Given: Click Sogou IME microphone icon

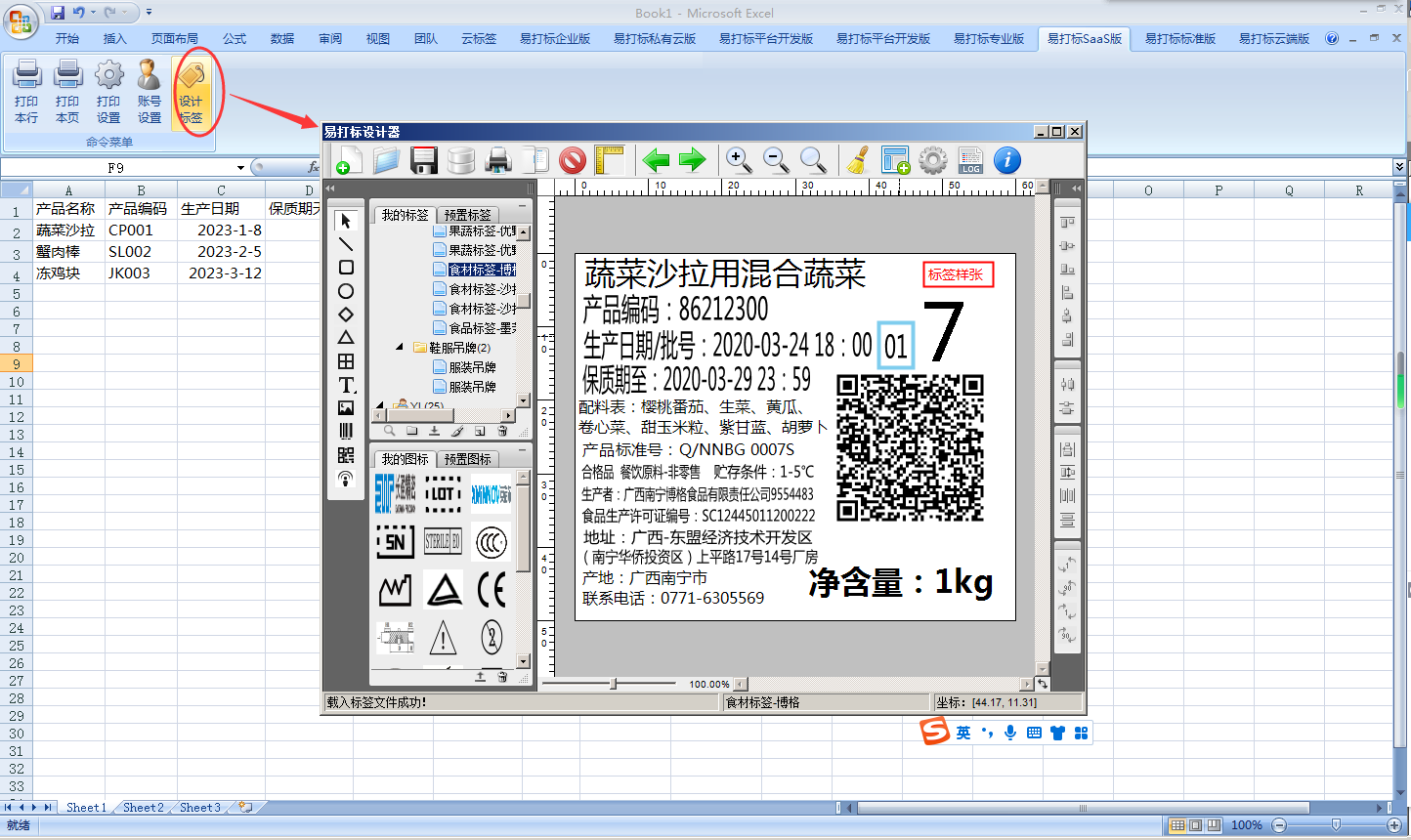Looking at the screenshot, I should pyautogui.click(x=1010, y=733).
